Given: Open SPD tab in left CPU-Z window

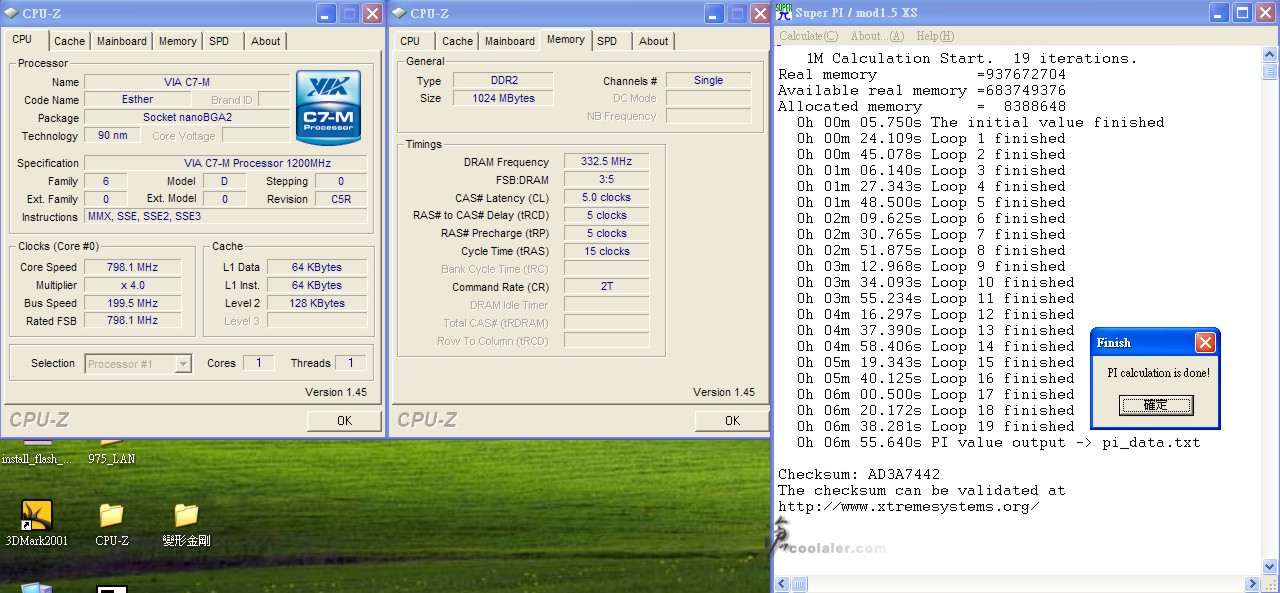Looking at the screenshot, I should pyautogui.click(x=219, y=41).
